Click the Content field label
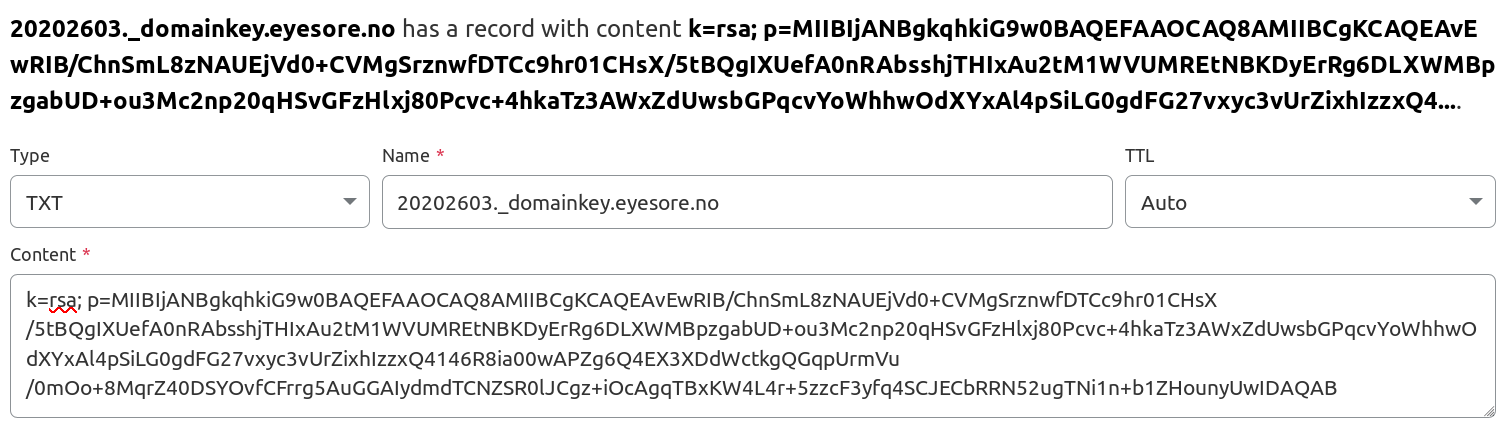 pyautogui.click(x=43, y=254)
